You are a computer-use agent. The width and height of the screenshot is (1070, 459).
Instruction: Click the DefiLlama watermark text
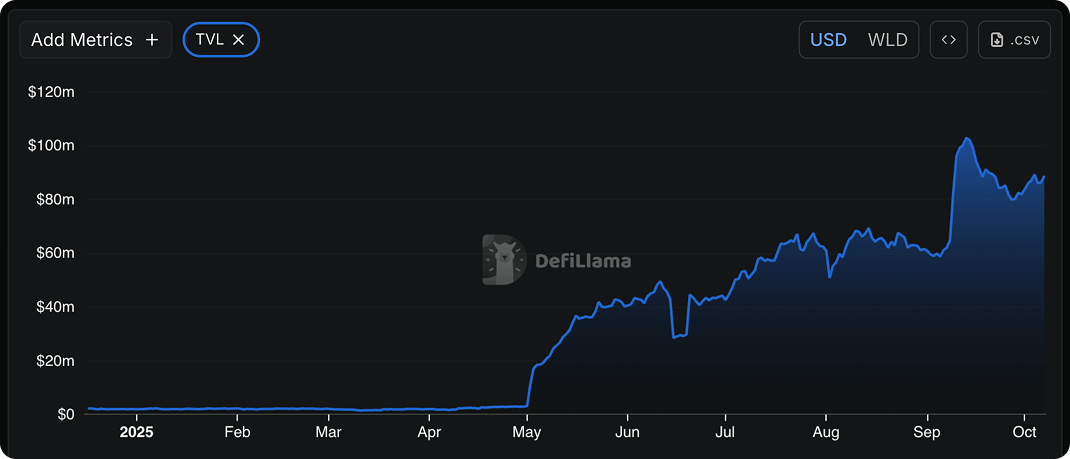(x=583, y=261)
